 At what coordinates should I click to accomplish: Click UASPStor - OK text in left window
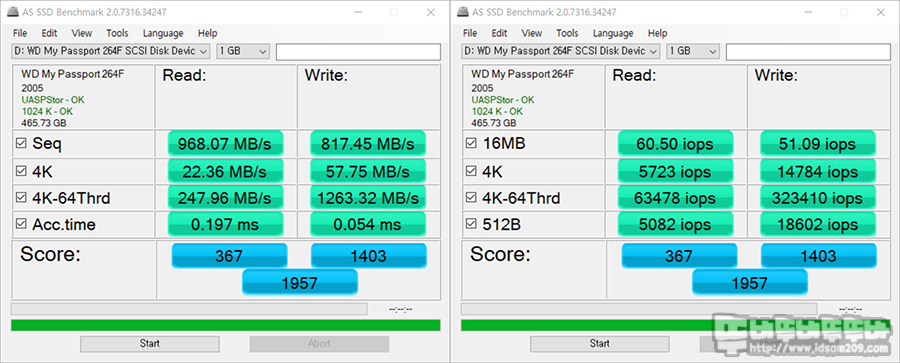(x=53, y=100)
